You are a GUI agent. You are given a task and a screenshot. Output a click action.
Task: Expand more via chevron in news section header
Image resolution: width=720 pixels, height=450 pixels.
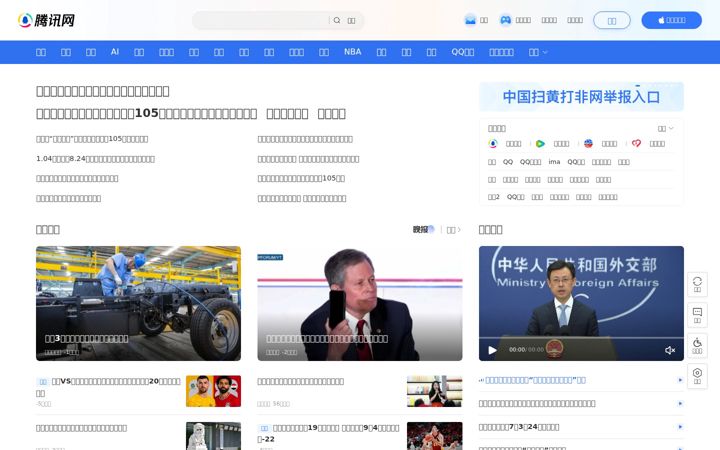tap(454, 230)
